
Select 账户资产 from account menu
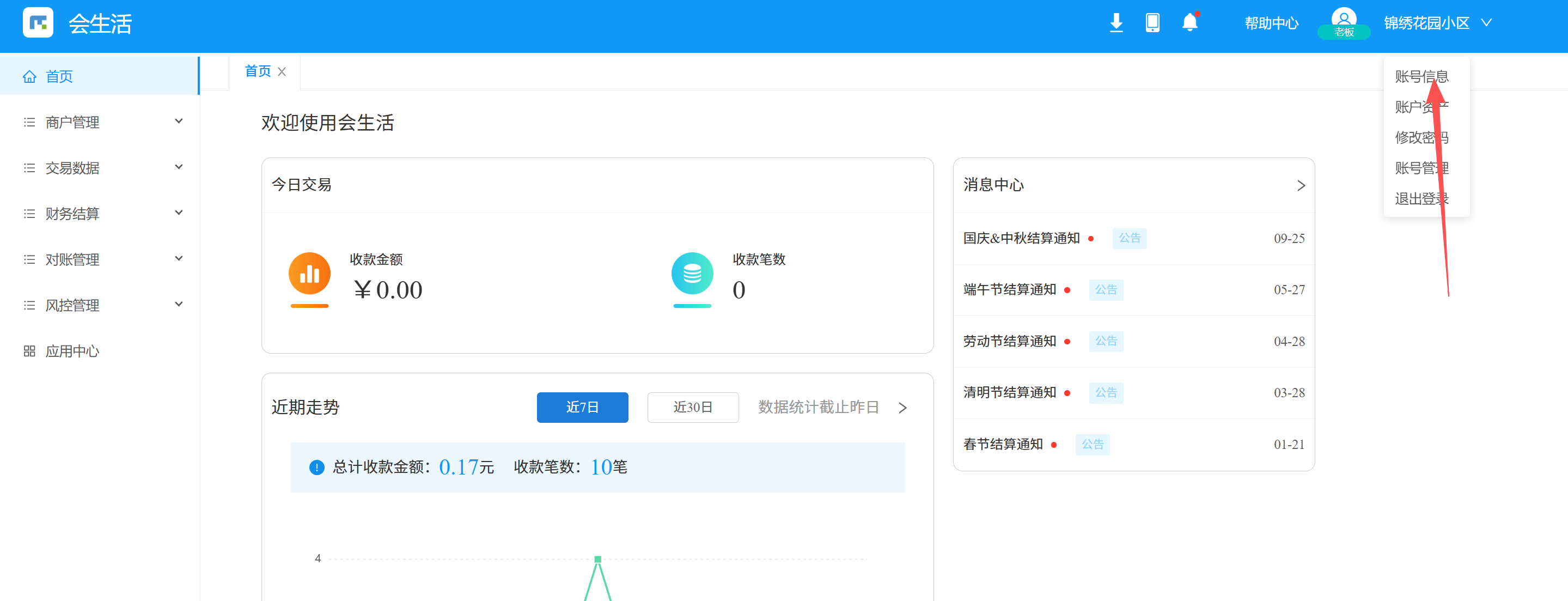(1421, 107)
